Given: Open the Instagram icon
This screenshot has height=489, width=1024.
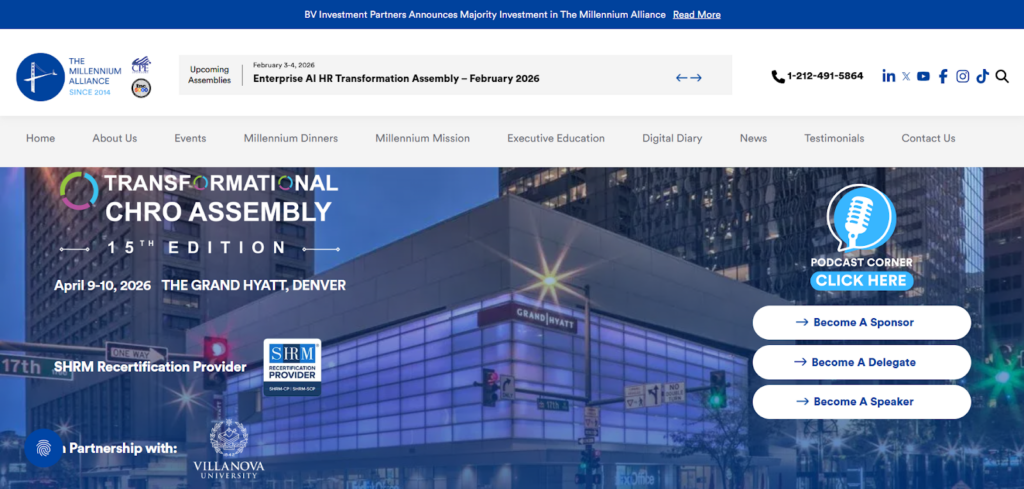Looking at the screenshot, I should point(963,76).
